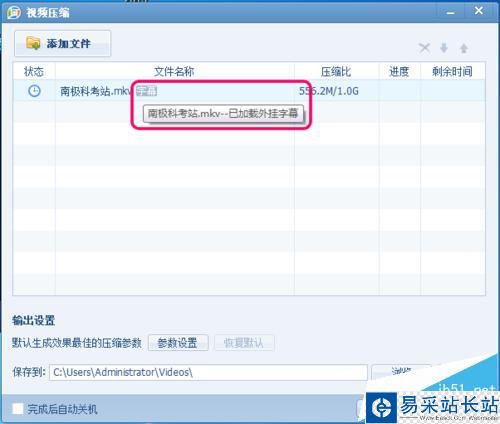Minimize the 视频压缩 window
The height and width of the screenshot is (424, 500).
[x=450, y=12]
